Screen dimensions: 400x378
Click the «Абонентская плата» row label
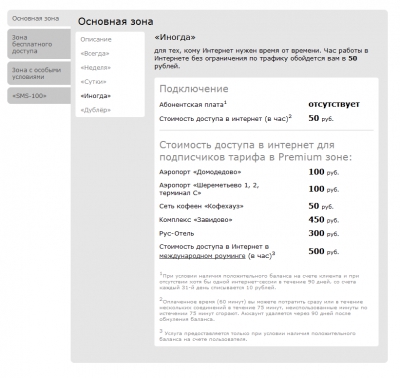click(x=193, y=104)
